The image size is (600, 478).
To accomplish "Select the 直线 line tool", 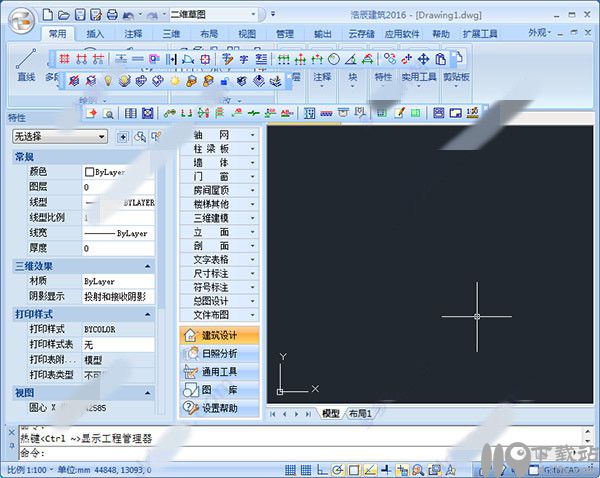I will point(26,65).
